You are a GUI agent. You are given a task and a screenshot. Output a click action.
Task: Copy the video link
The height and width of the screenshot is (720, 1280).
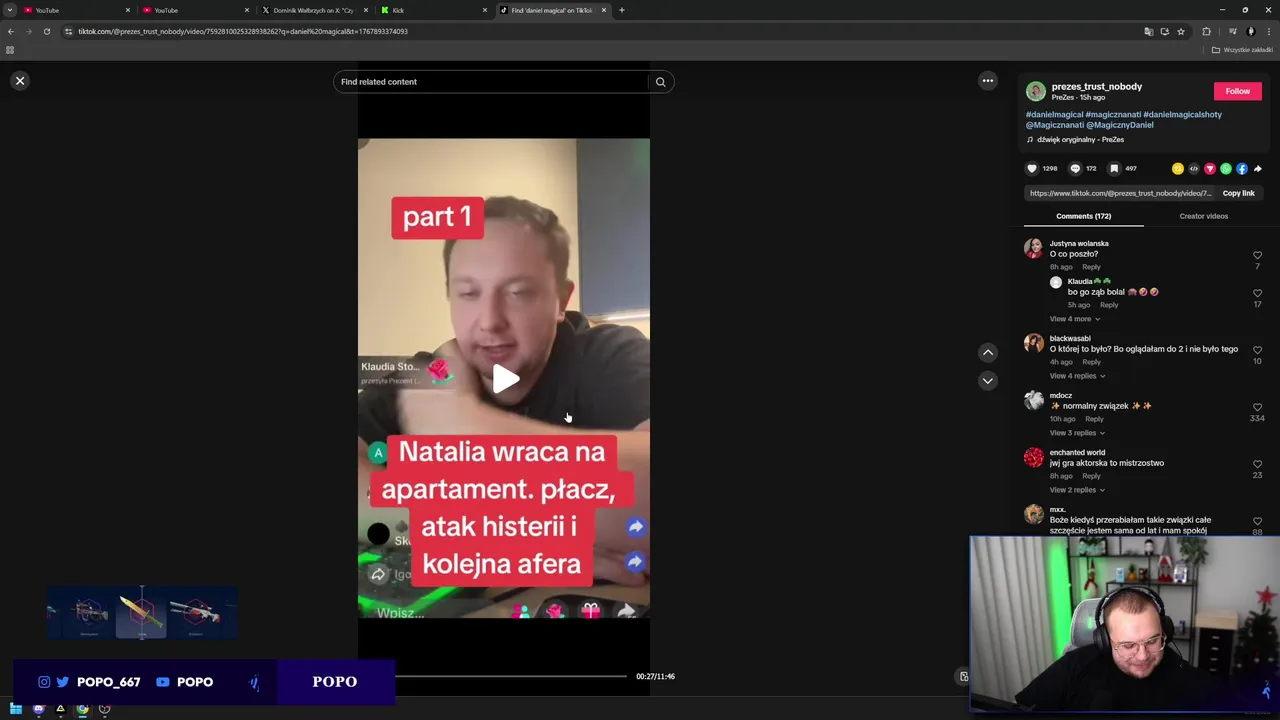(1238, 193)
